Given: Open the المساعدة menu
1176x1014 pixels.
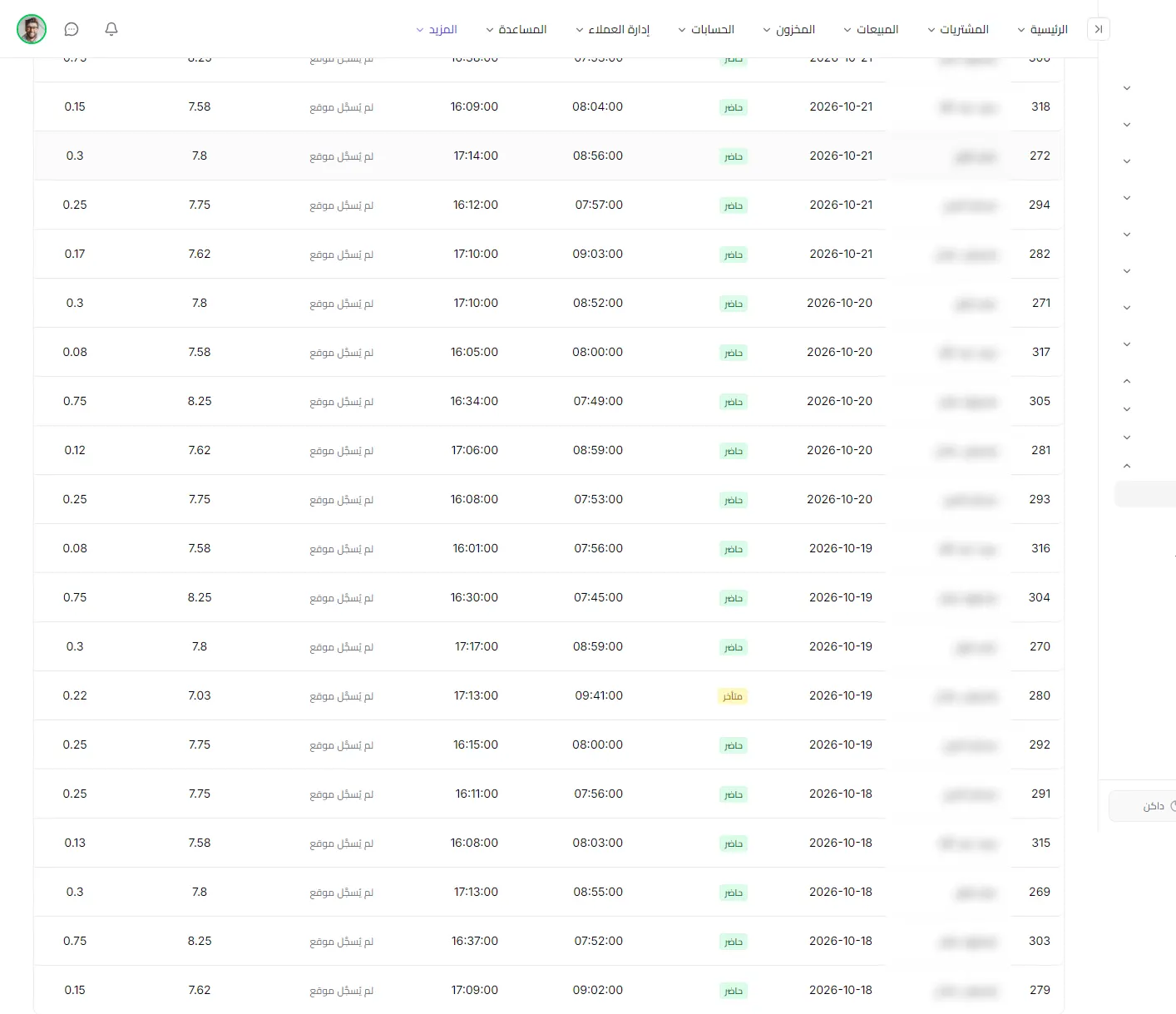Looking at the screenshot, I should (x=516, y=29).
